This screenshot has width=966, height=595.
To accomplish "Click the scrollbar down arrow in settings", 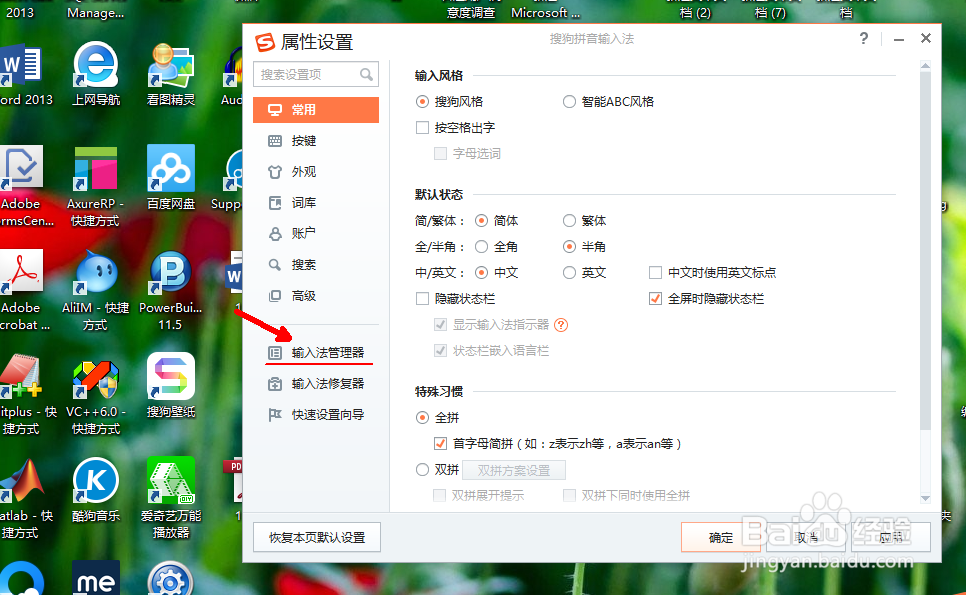I will [x=925, y=498].
